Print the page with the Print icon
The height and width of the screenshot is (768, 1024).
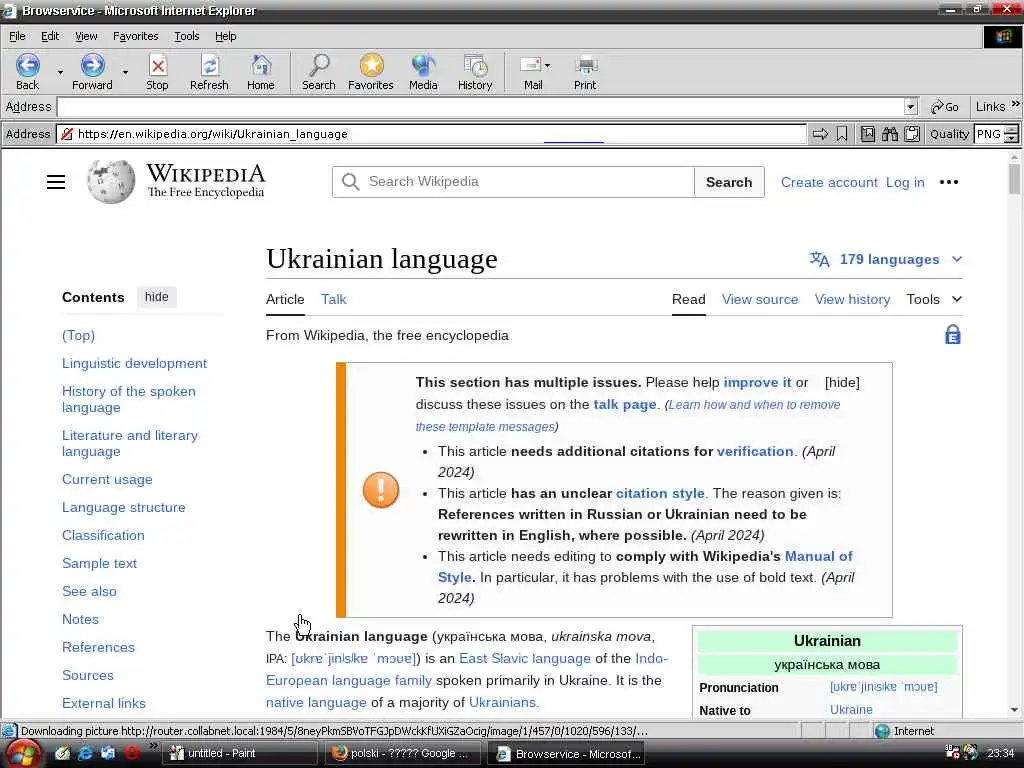click(585, 66)
